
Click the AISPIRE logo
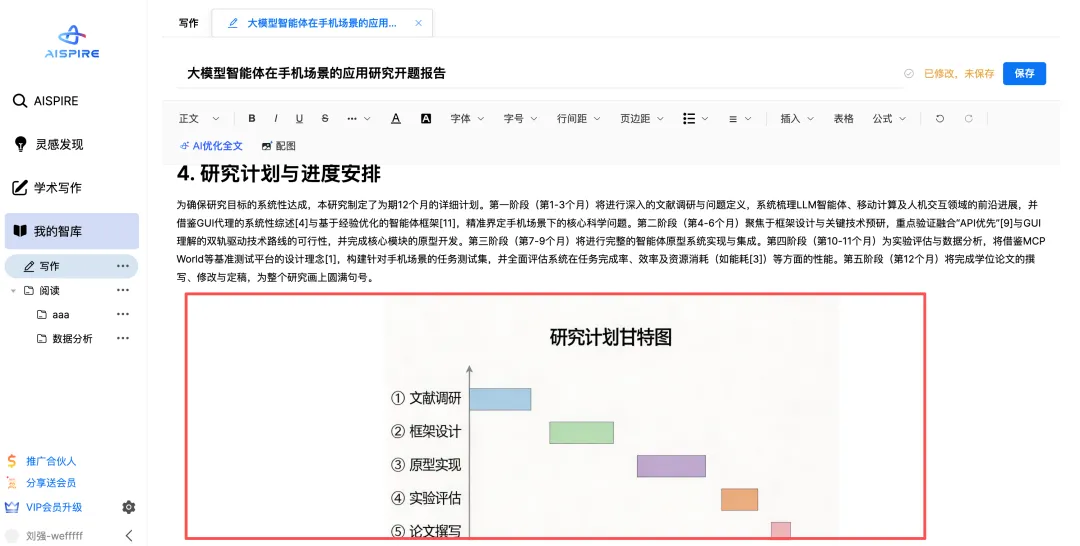click(72, 43)
